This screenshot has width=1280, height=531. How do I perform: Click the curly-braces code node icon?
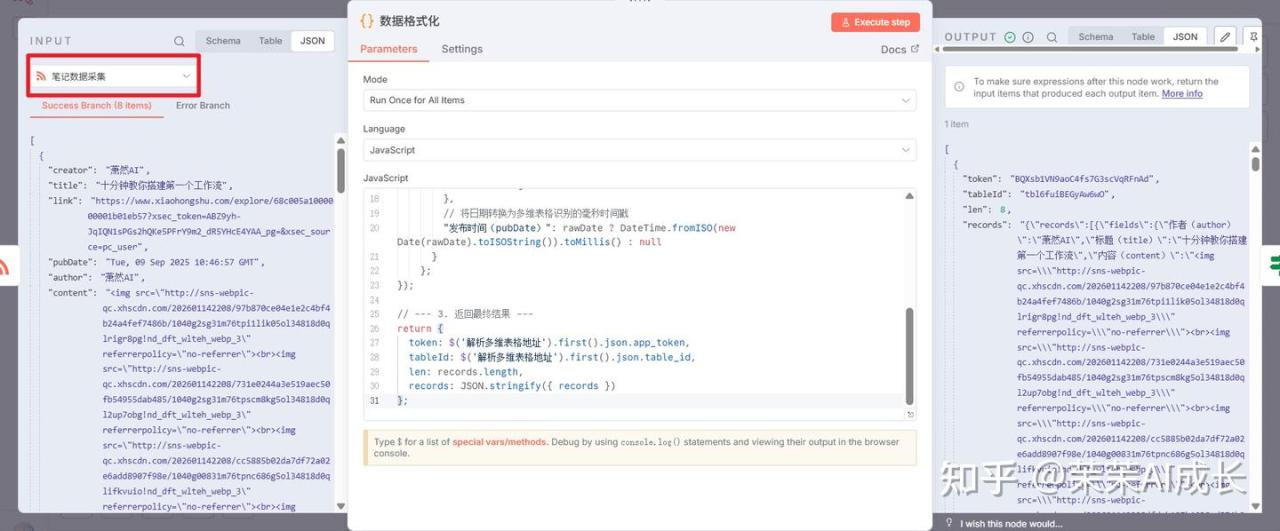point(366,21)
